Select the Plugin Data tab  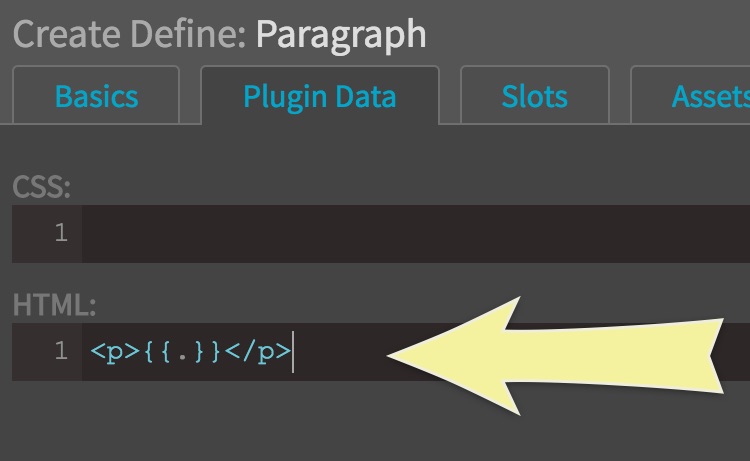click(x=319, y=97)
